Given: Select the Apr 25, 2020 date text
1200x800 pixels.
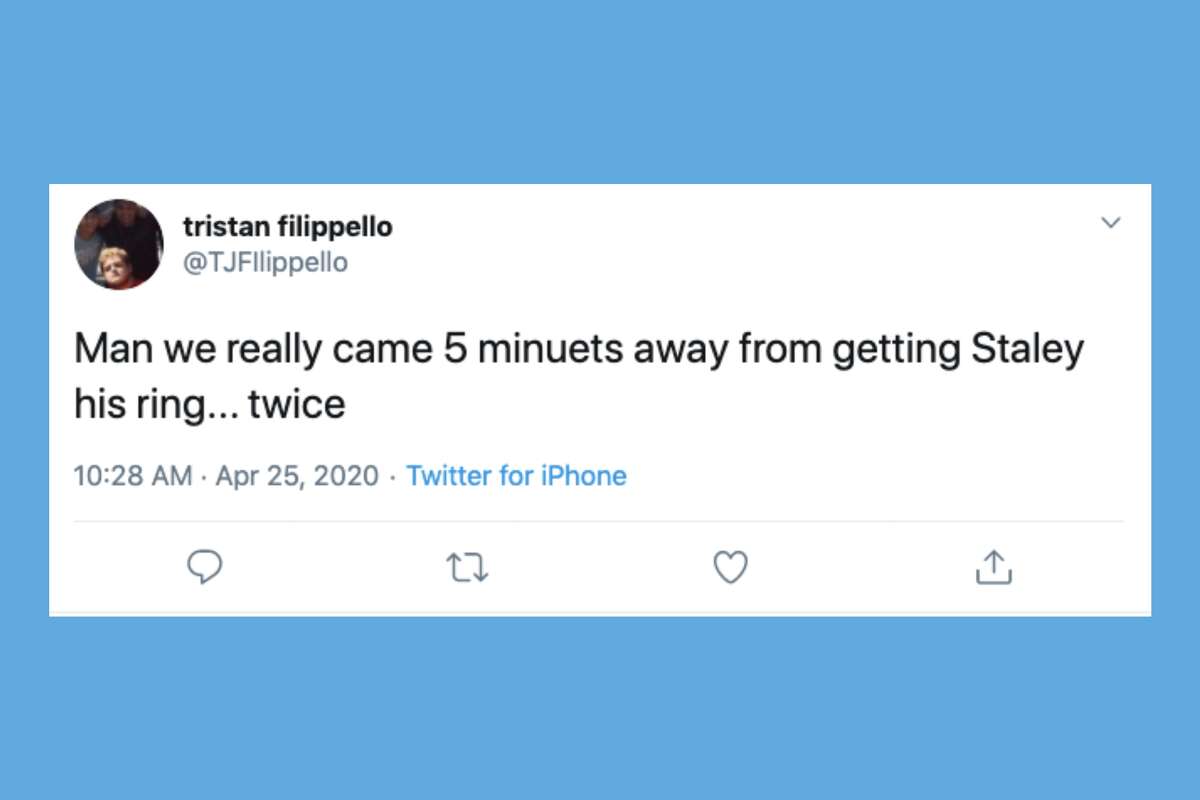Looking at the screenshot, I should pyautogui.click(x=297, y=476).
